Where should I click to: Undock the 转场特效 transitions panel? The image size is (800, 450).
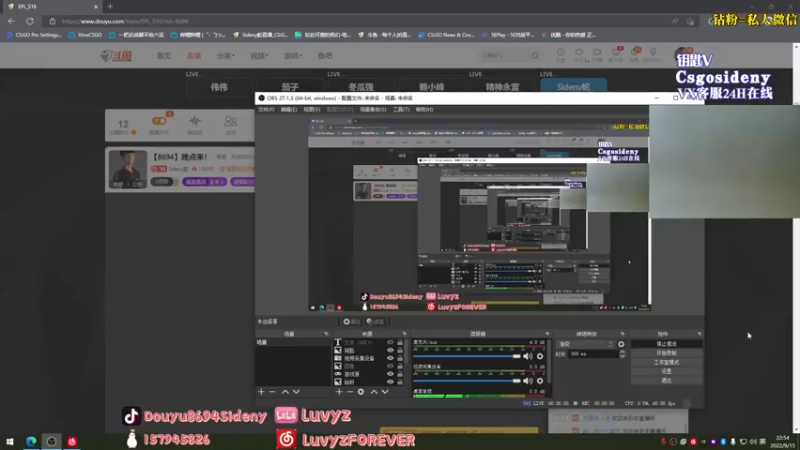622,334
